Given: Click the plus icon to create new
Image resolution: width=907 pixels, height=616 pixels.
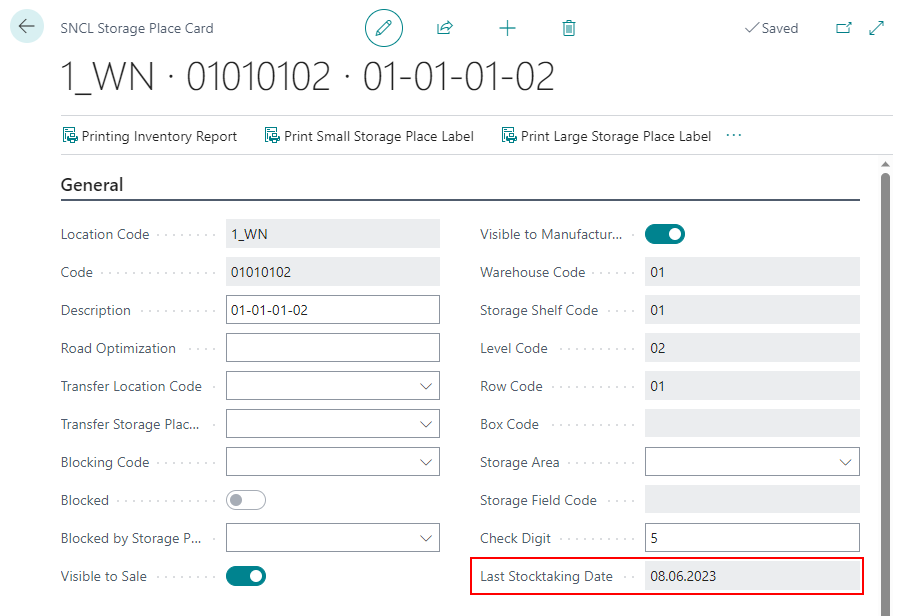Looking at the screenshot, I should [x=507, y=28].
